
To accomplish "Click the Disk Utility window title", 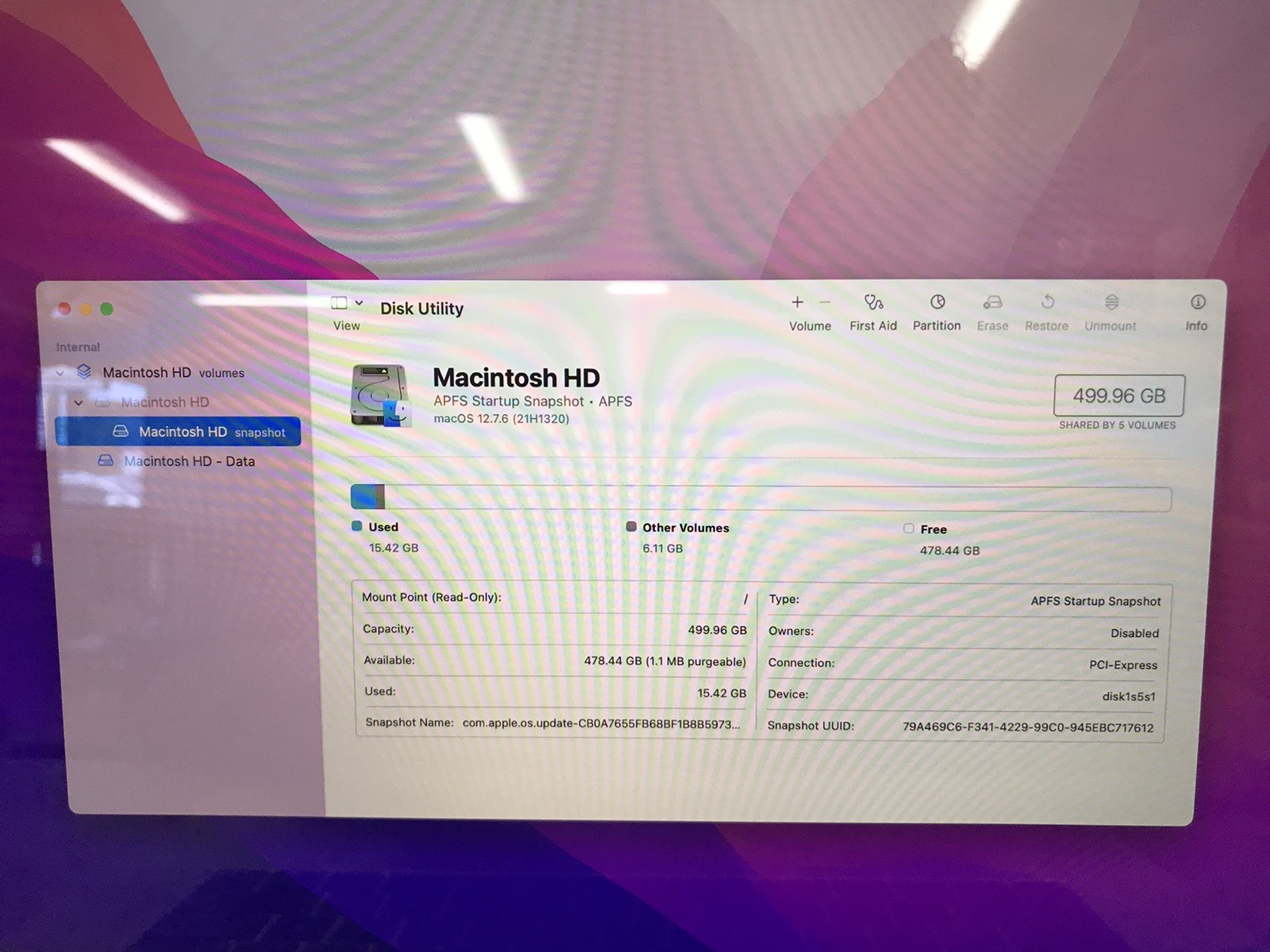I will (421, 309).
